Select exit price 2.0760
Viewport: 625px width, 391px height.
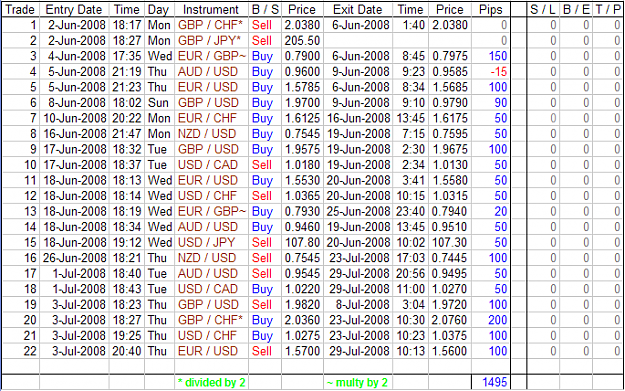click(x=450, y=320)
